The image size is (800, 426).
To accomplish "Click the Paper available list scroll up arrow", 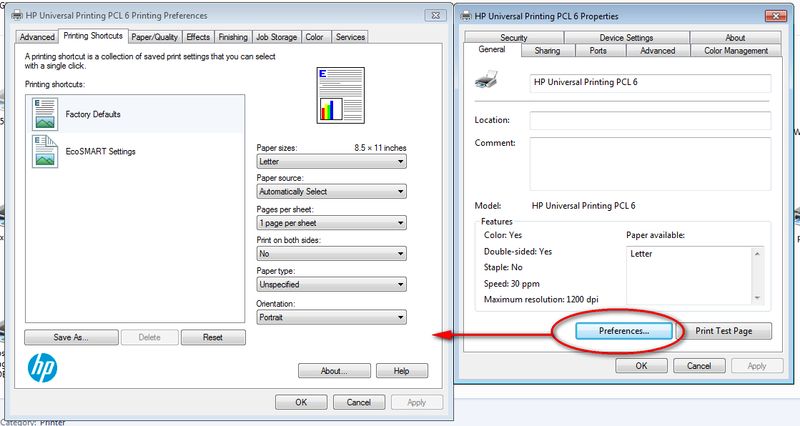I will click(x=757, y=254).
